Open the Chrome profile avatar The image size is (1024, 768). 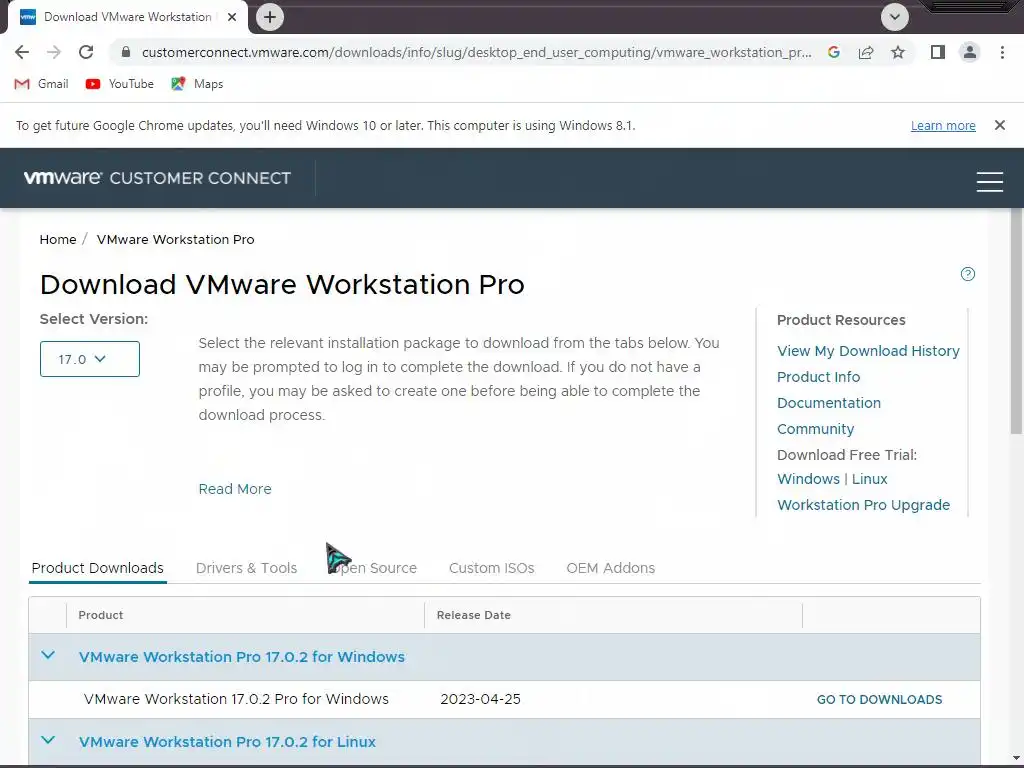[x=970, y=52]
